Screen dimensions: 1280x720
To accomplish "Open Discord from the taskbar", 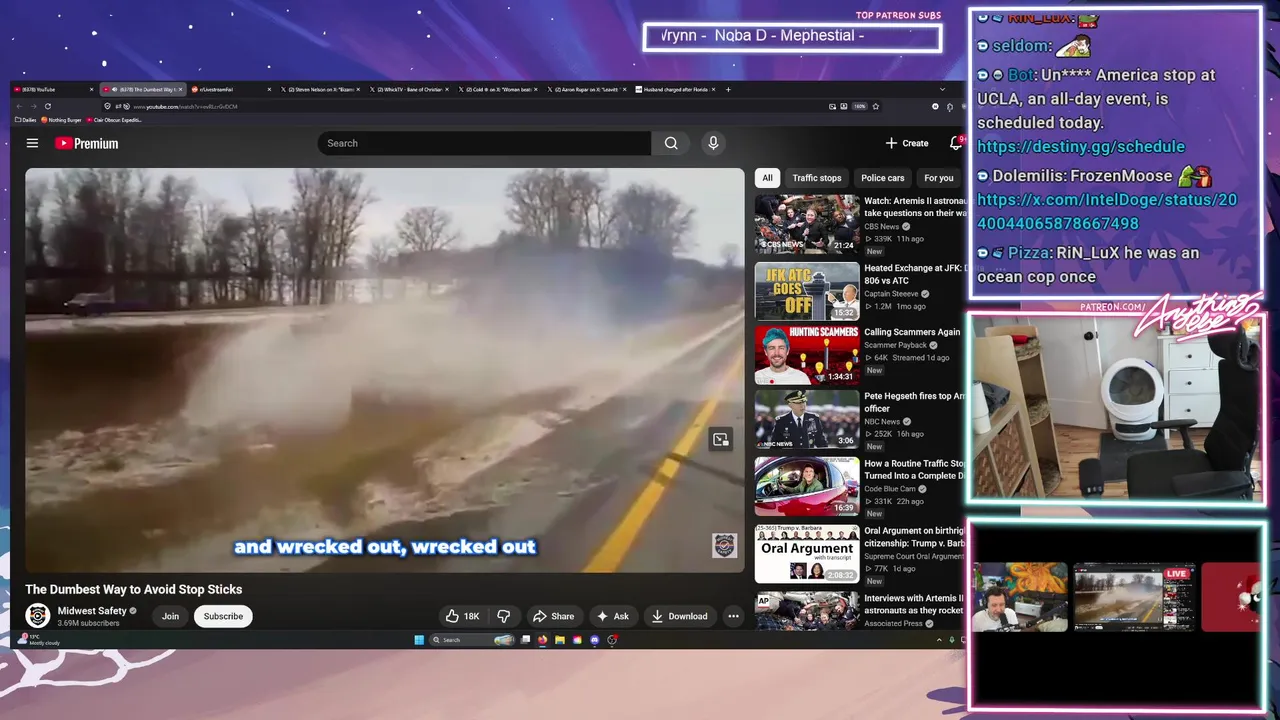I will (595, 640).
